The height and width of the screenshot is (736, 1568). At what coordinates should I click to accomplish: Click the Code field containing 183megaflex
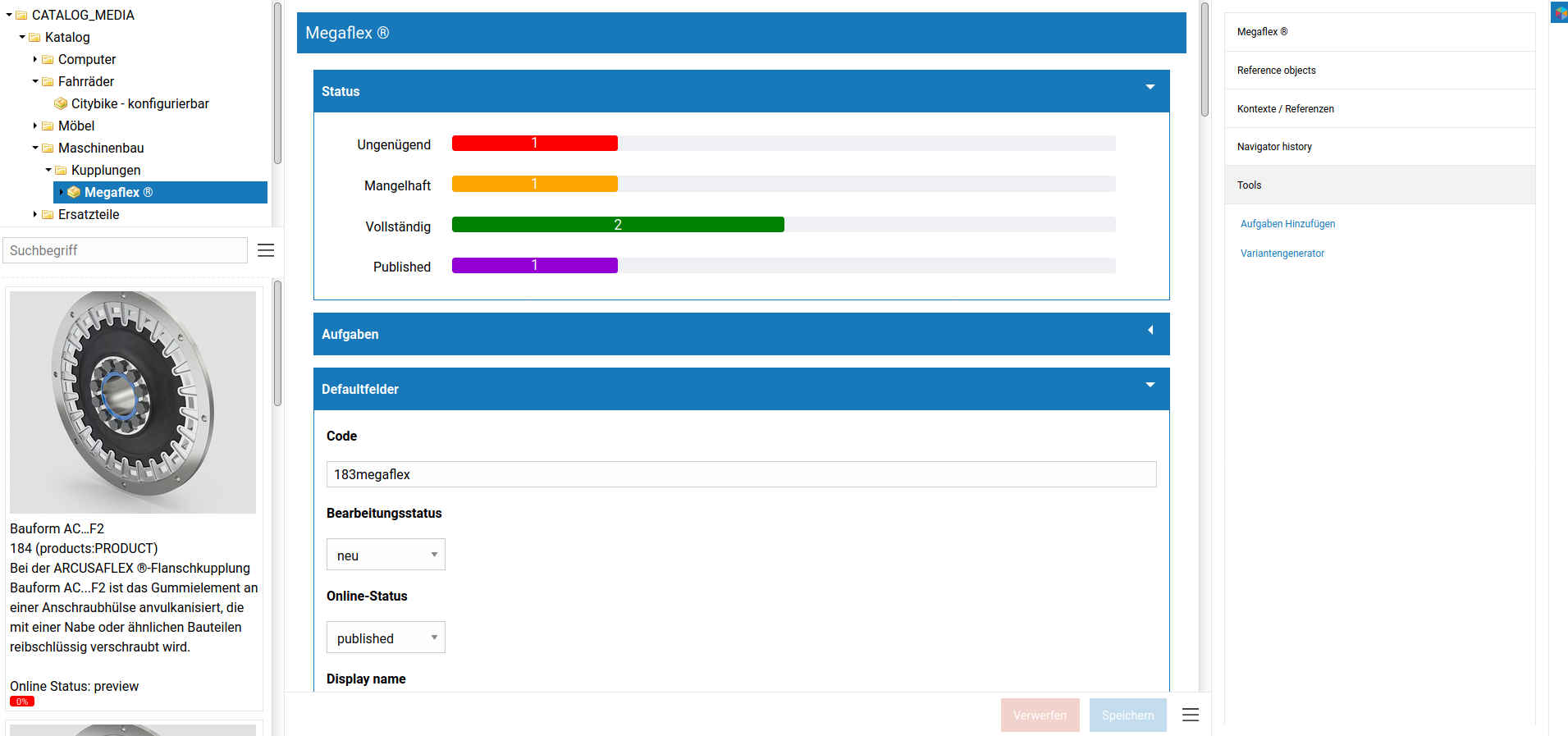coord(741,474)
